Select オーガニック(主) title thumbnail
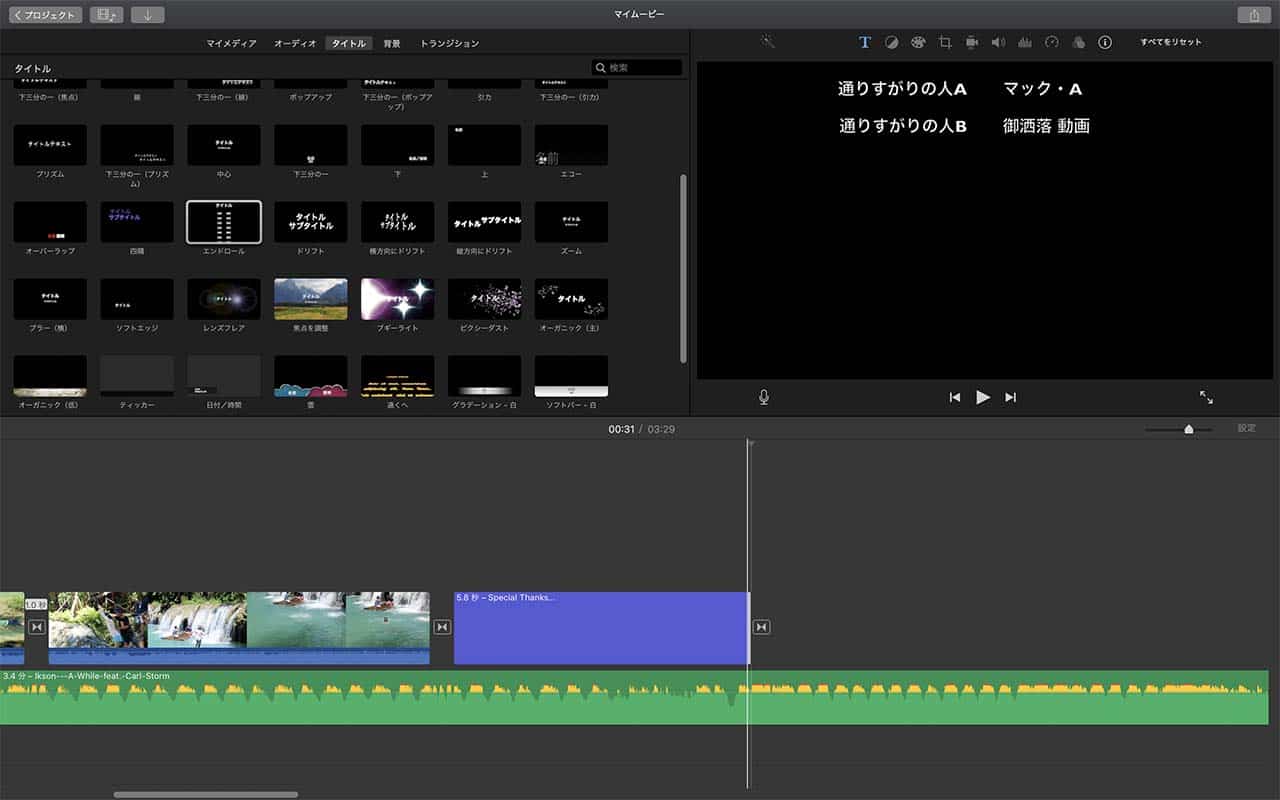Screen dimensions: 1280x800 [571, 299]
